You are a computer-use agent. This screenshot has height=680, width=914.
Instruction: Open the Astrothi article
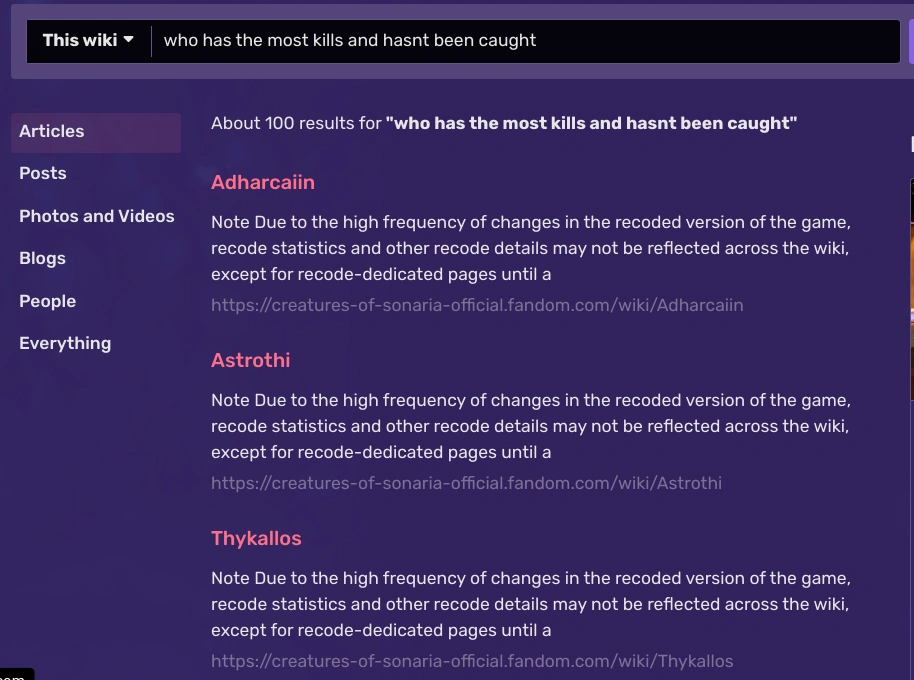250,361
